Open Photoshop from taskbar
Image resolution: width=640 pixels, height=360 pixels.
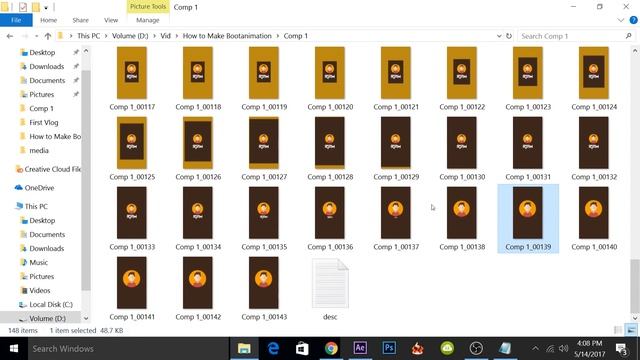click(x=389, y=349)
